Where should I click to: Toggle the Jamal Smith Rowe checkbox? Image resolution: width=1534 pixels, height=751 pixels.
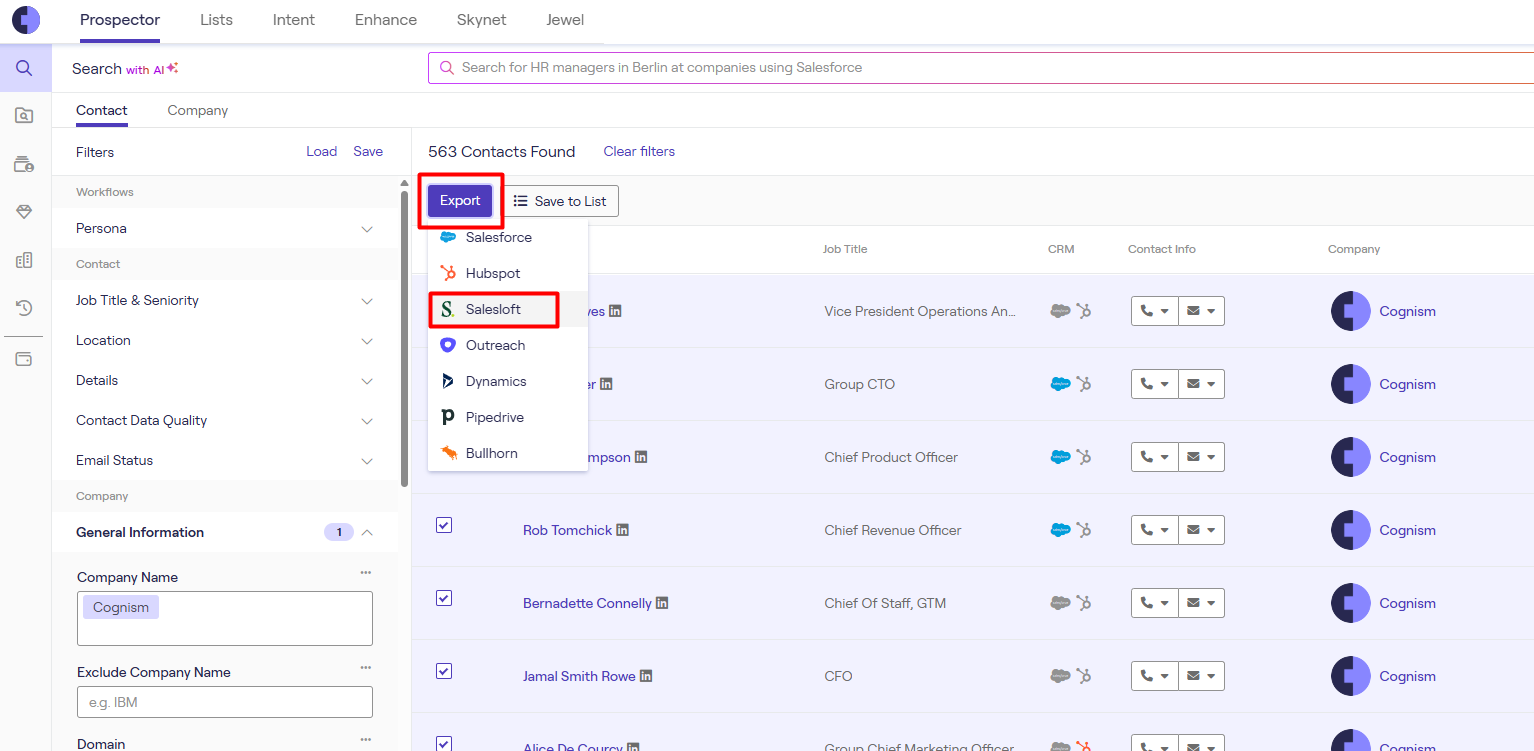click(444, 671)
